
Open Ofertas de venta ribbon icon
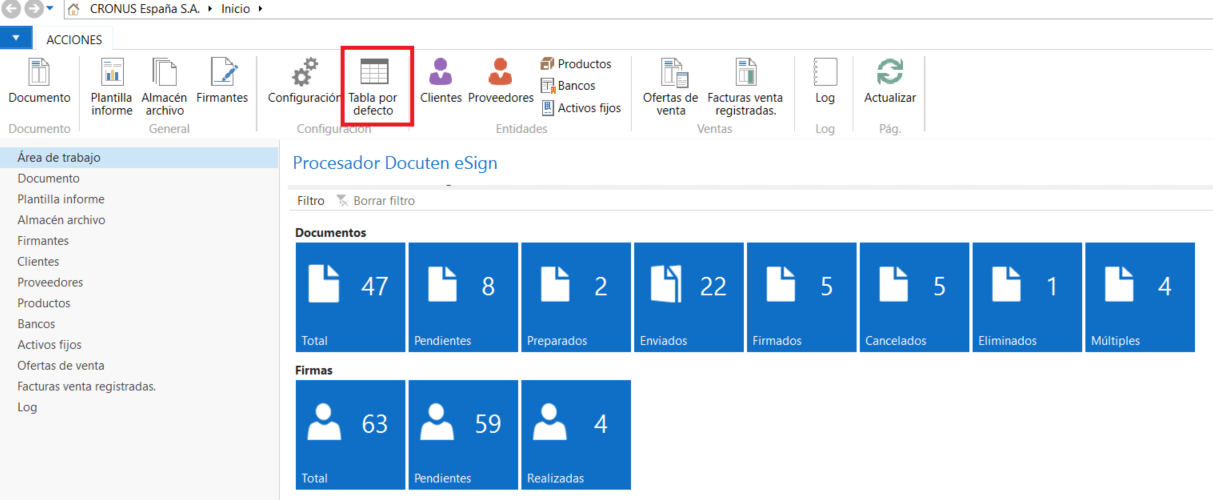670,86
